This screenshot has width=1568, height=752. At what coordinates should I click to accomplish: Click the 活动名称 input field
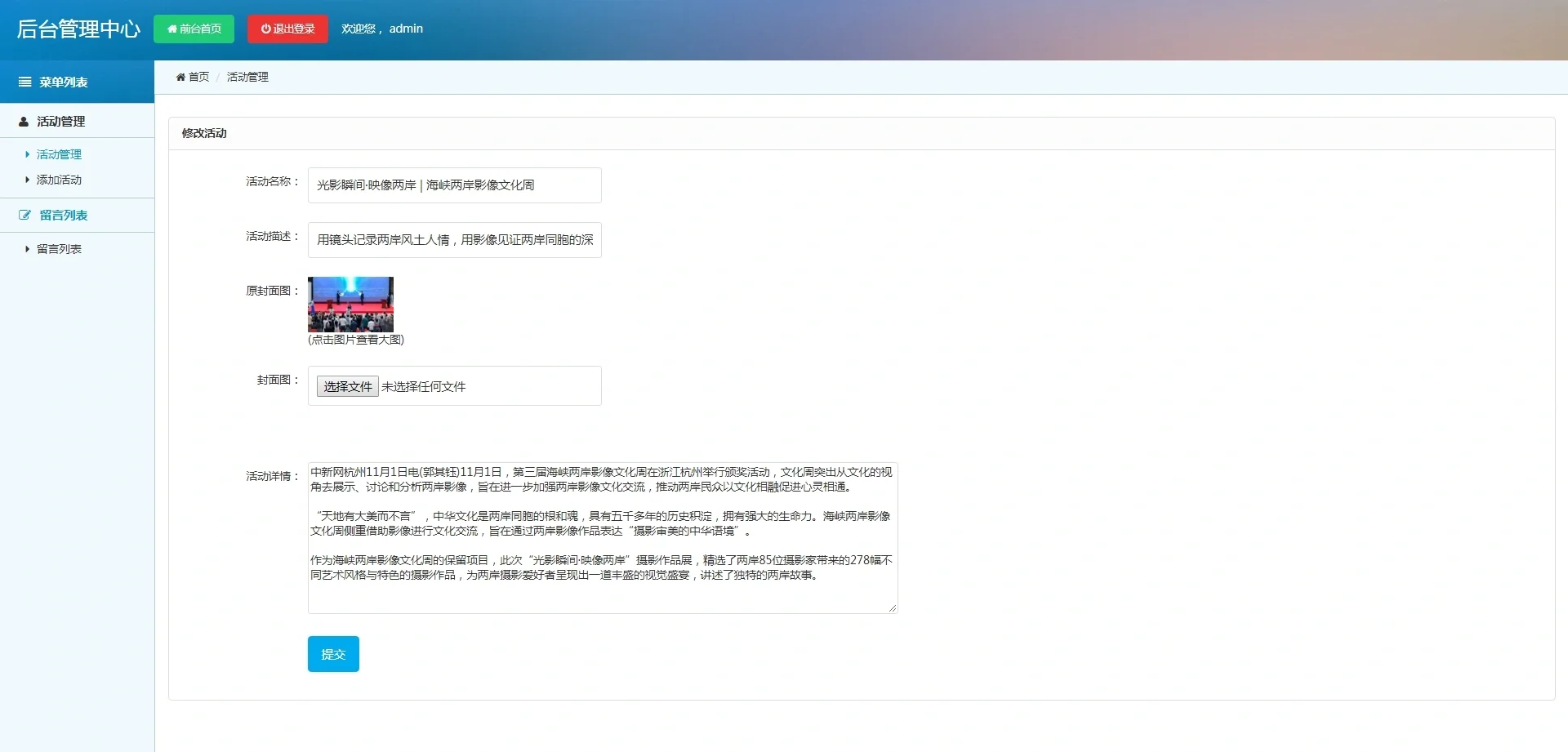point(454,185)
